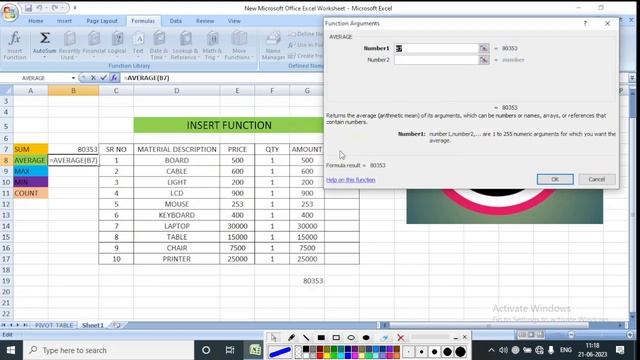Expand the AutoSum dropdown arrow
Image resolution: width=640 pixels, height=360 pixels.
(x=44, y=57)
